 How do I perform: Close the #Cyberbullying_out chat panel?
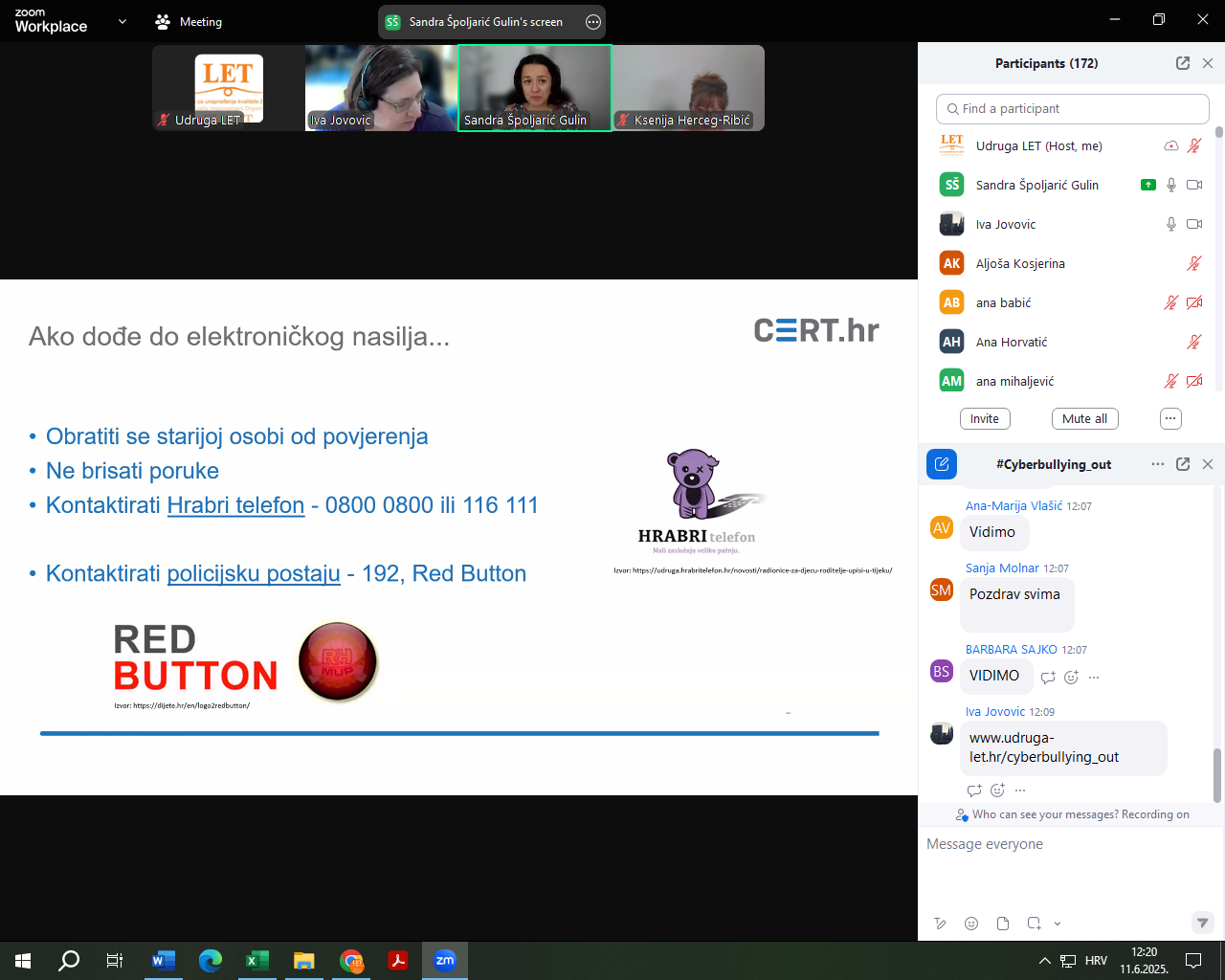(1208, 464)
